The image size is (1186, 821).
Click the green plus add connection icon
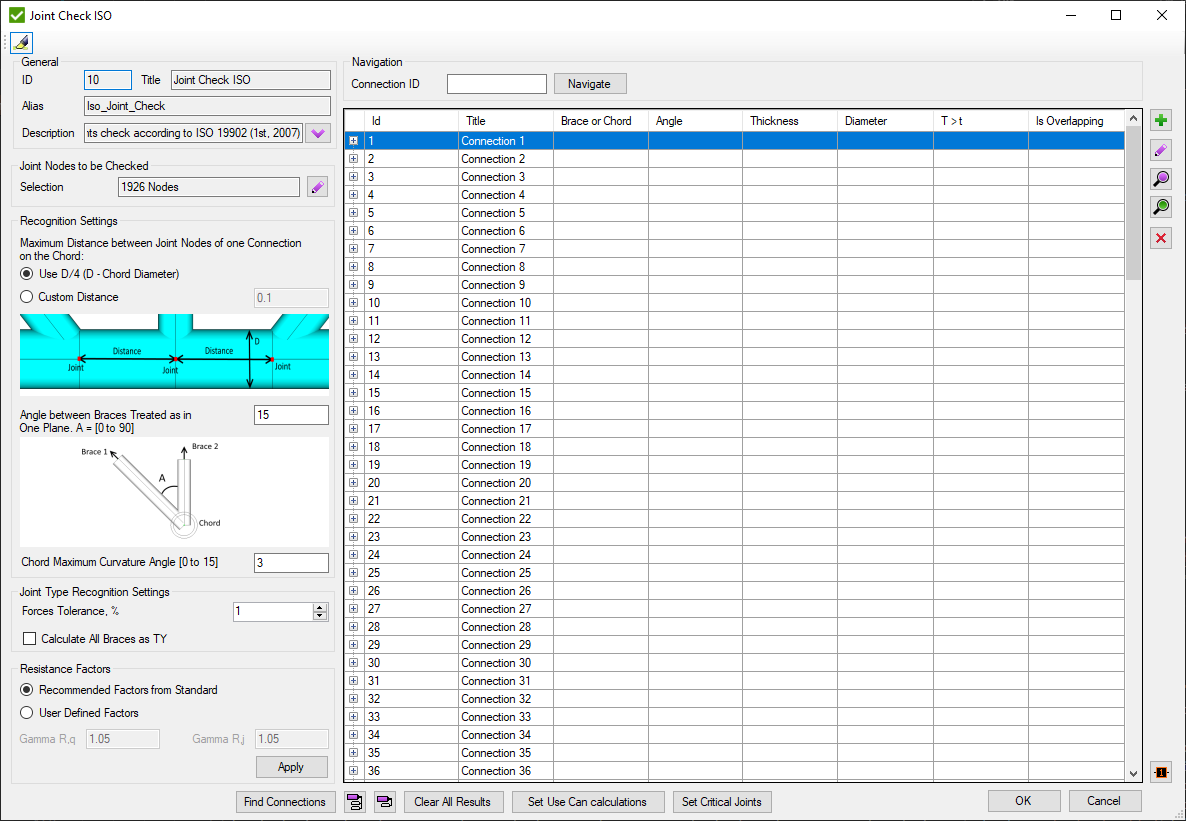(x=1160, y=121)
